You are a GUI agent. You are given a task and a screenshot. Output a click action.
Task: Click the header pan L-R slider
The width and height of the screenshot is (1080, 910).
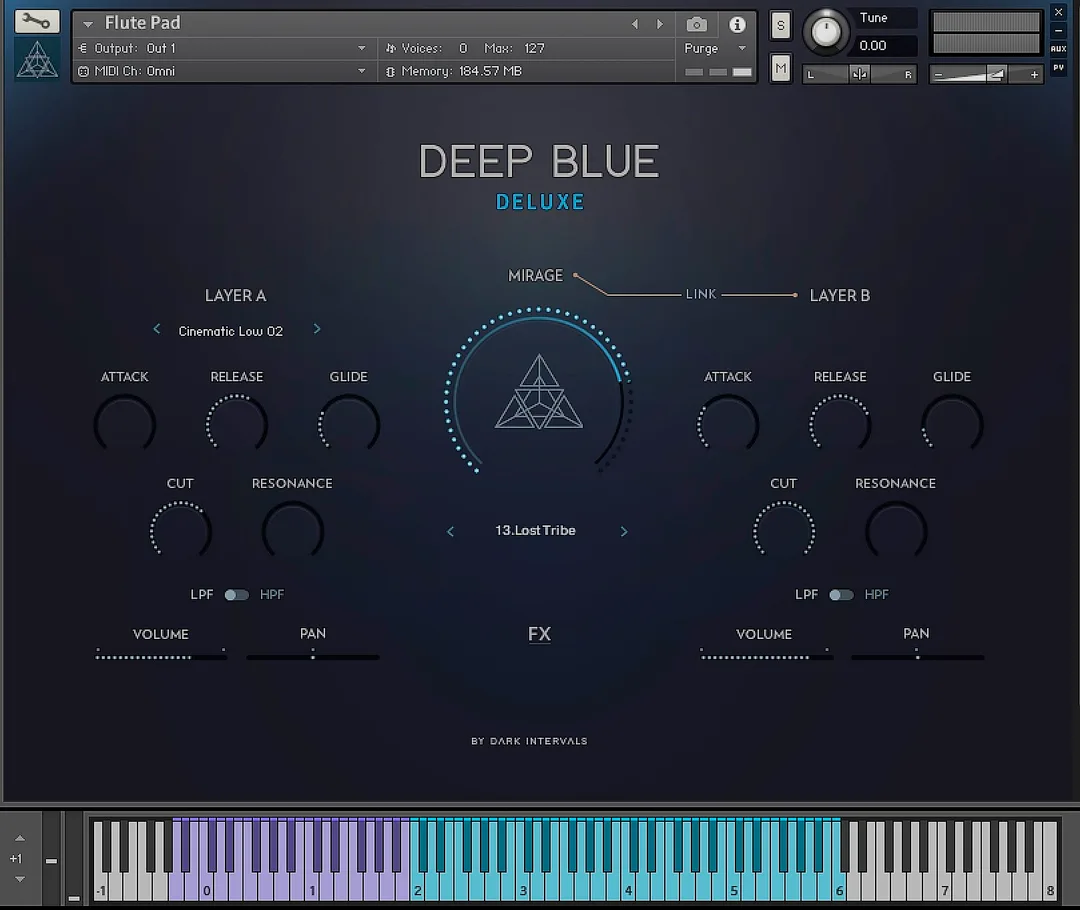[x=860, y=74]
